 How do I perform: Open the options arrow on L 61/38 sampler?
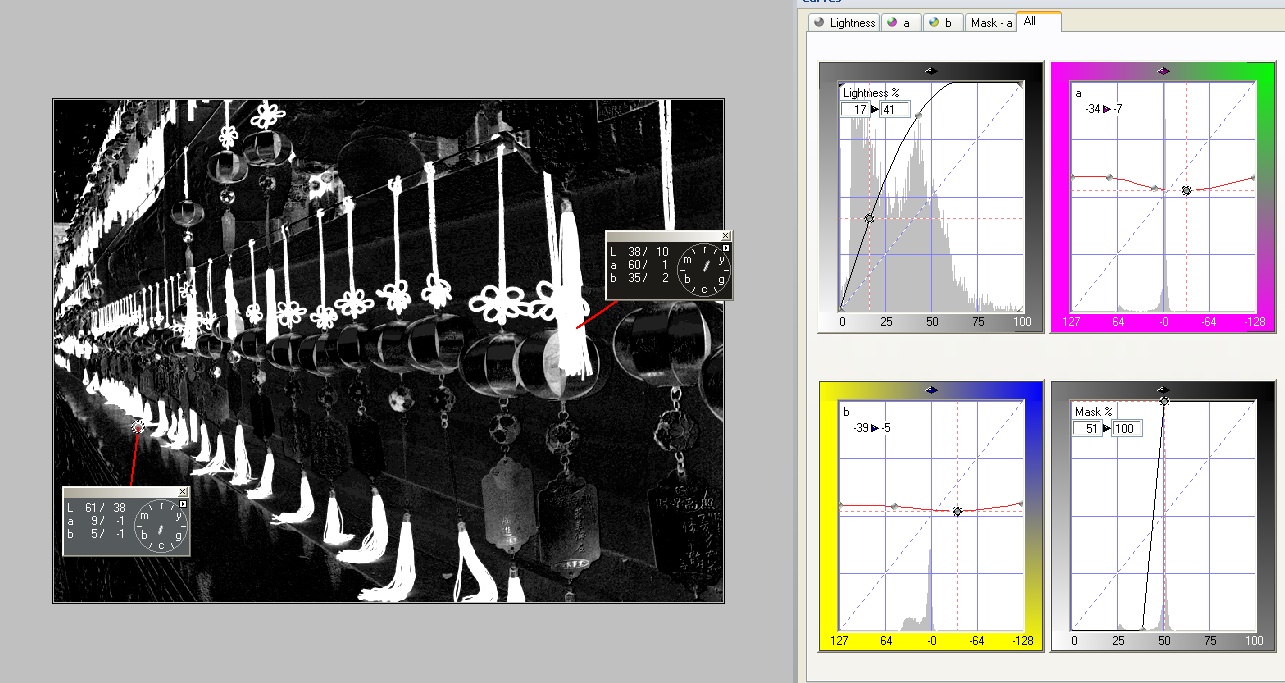click(x=183, y=504)
